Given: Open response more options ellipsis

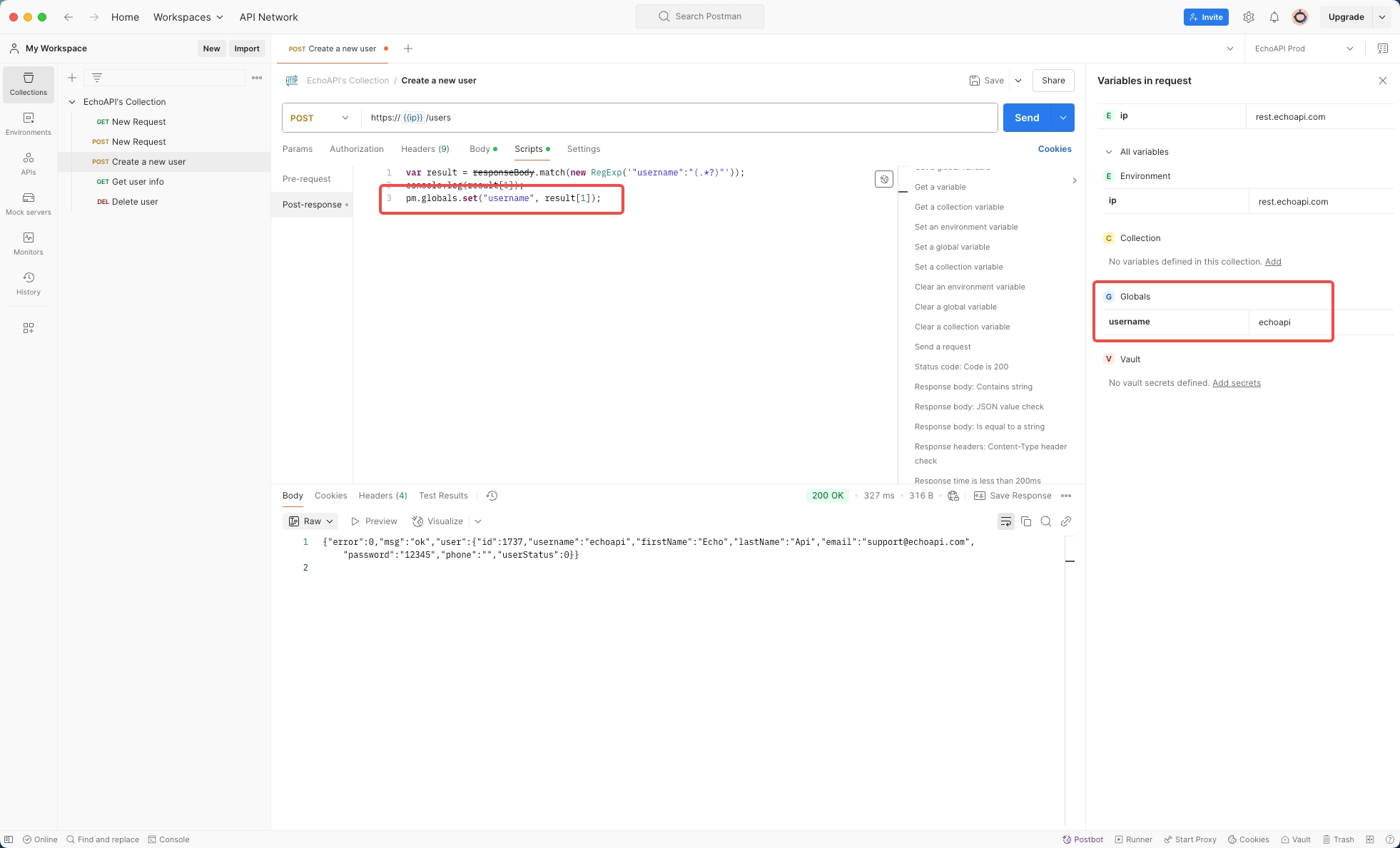Looking at the screenshot, I should click(1066, 496).
